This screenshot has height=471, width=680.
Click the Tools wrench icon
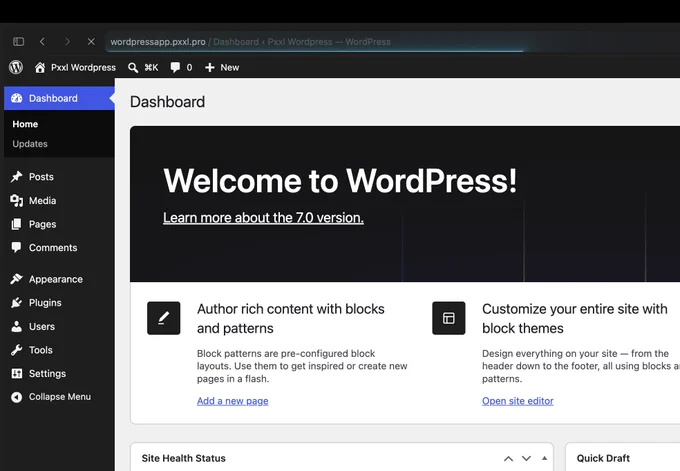(x=16, y=350)
